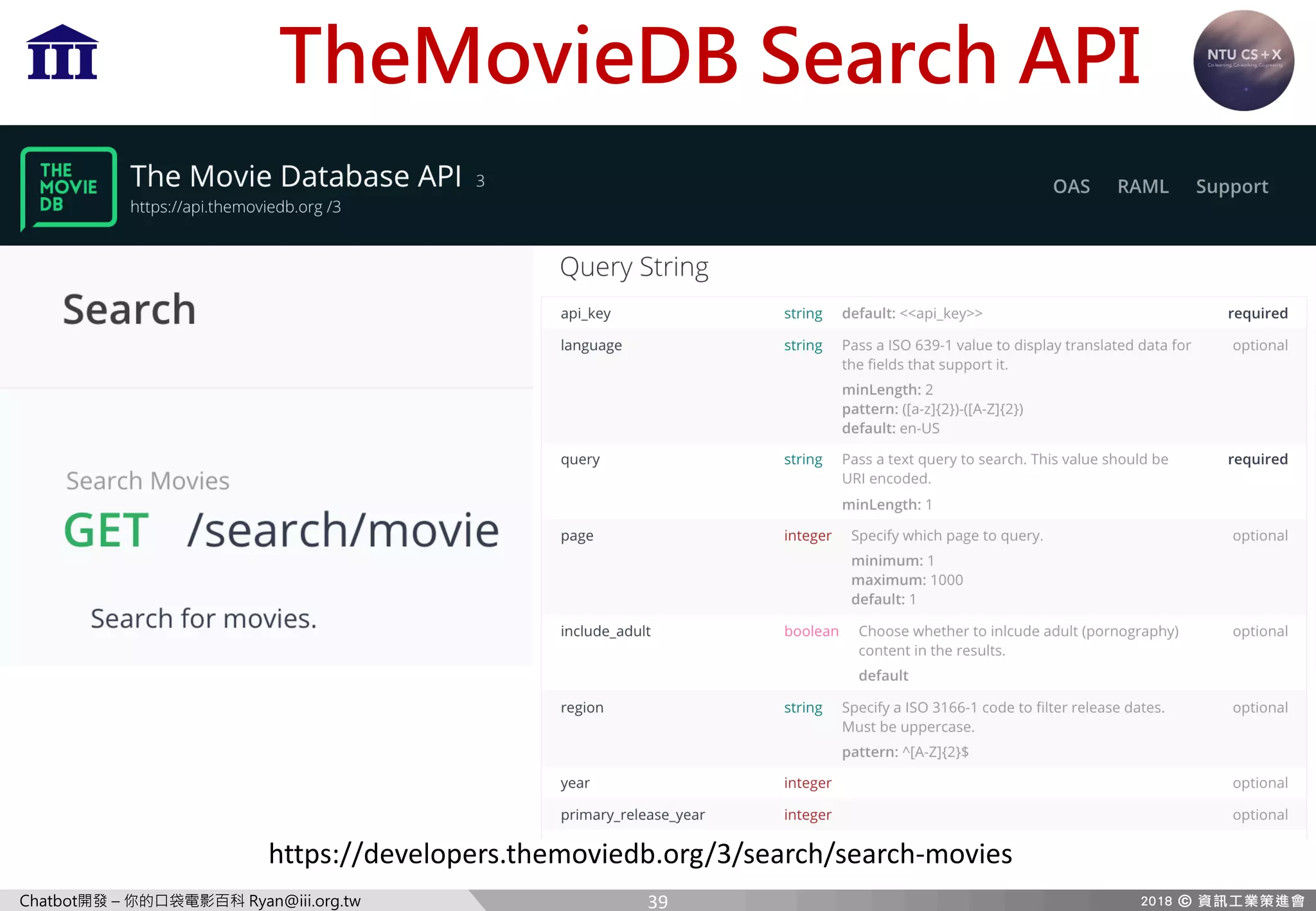This screenshot has width=1316, height=911.
Task: Click the optional label on year row
Action: [1260, 783]
